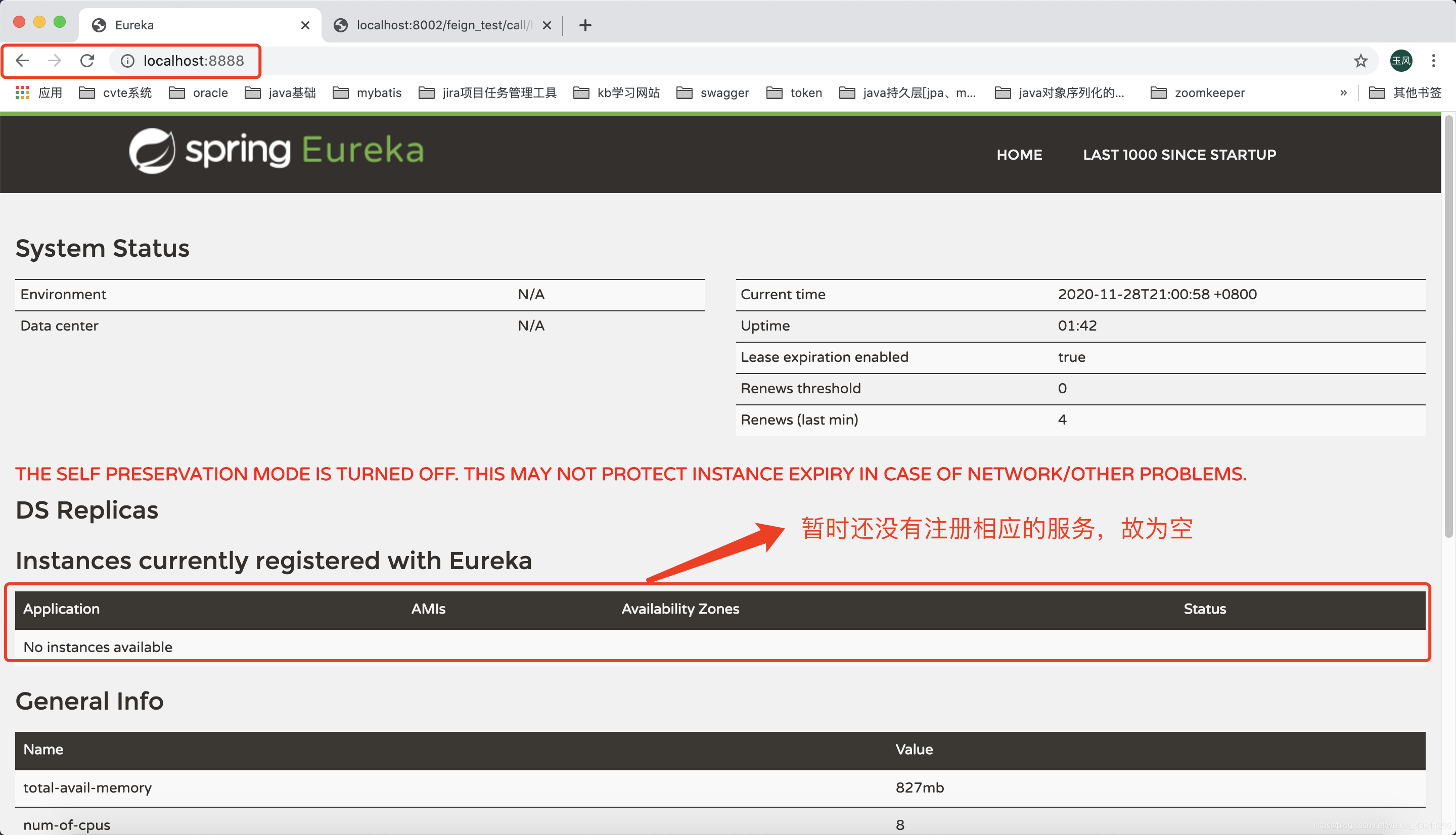Close the Eureka tab

305,25
